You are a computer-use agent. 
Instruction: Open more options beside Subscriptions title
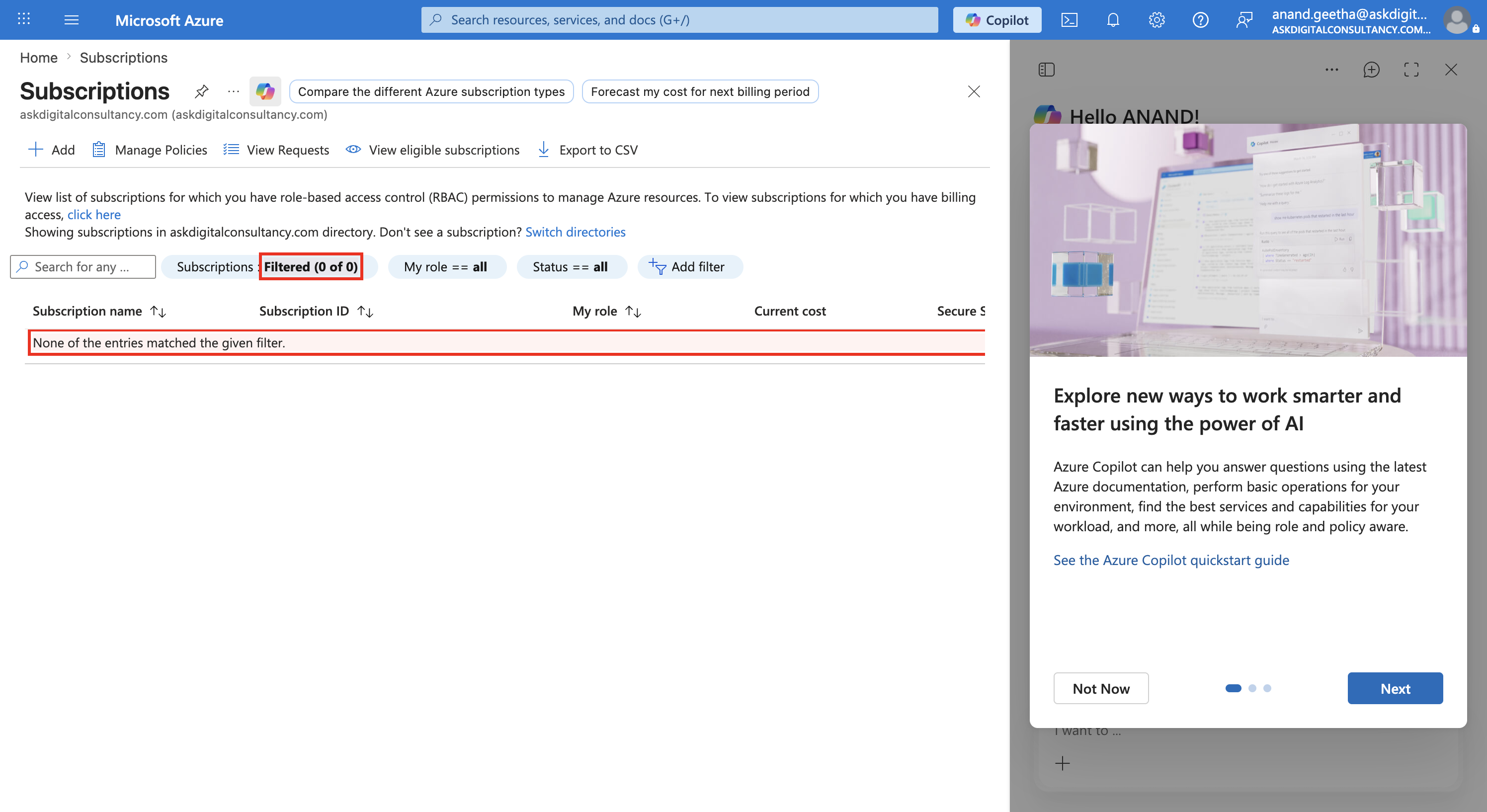click(x=233, y=91)
